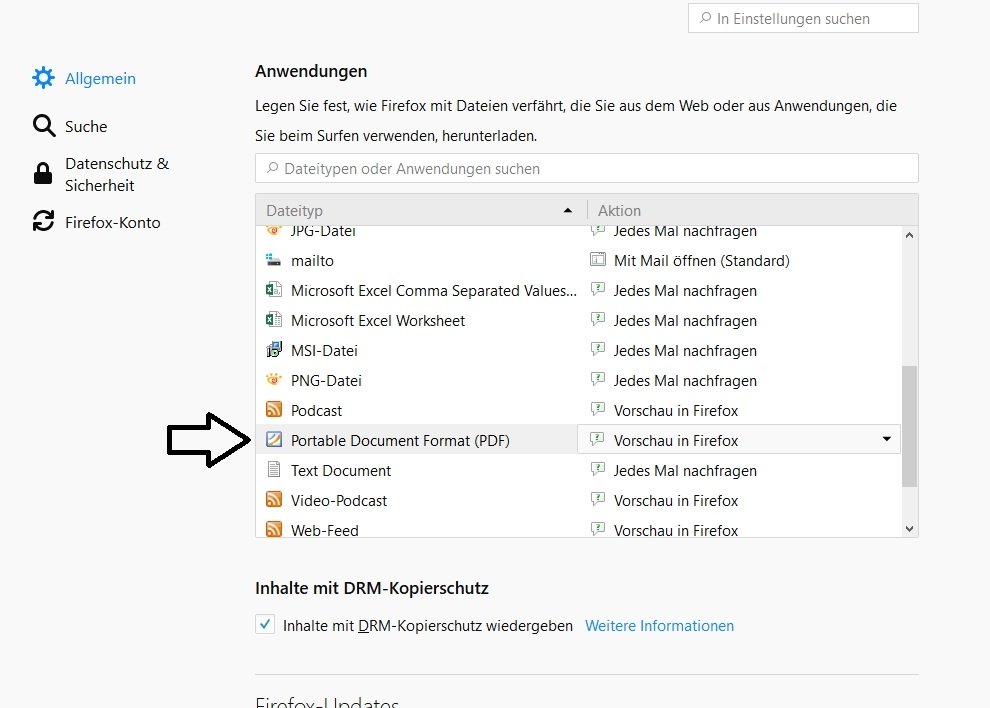Expand the PDF action dropdown arrow
This screenshot has width=990, height=708.
(886, 439)
